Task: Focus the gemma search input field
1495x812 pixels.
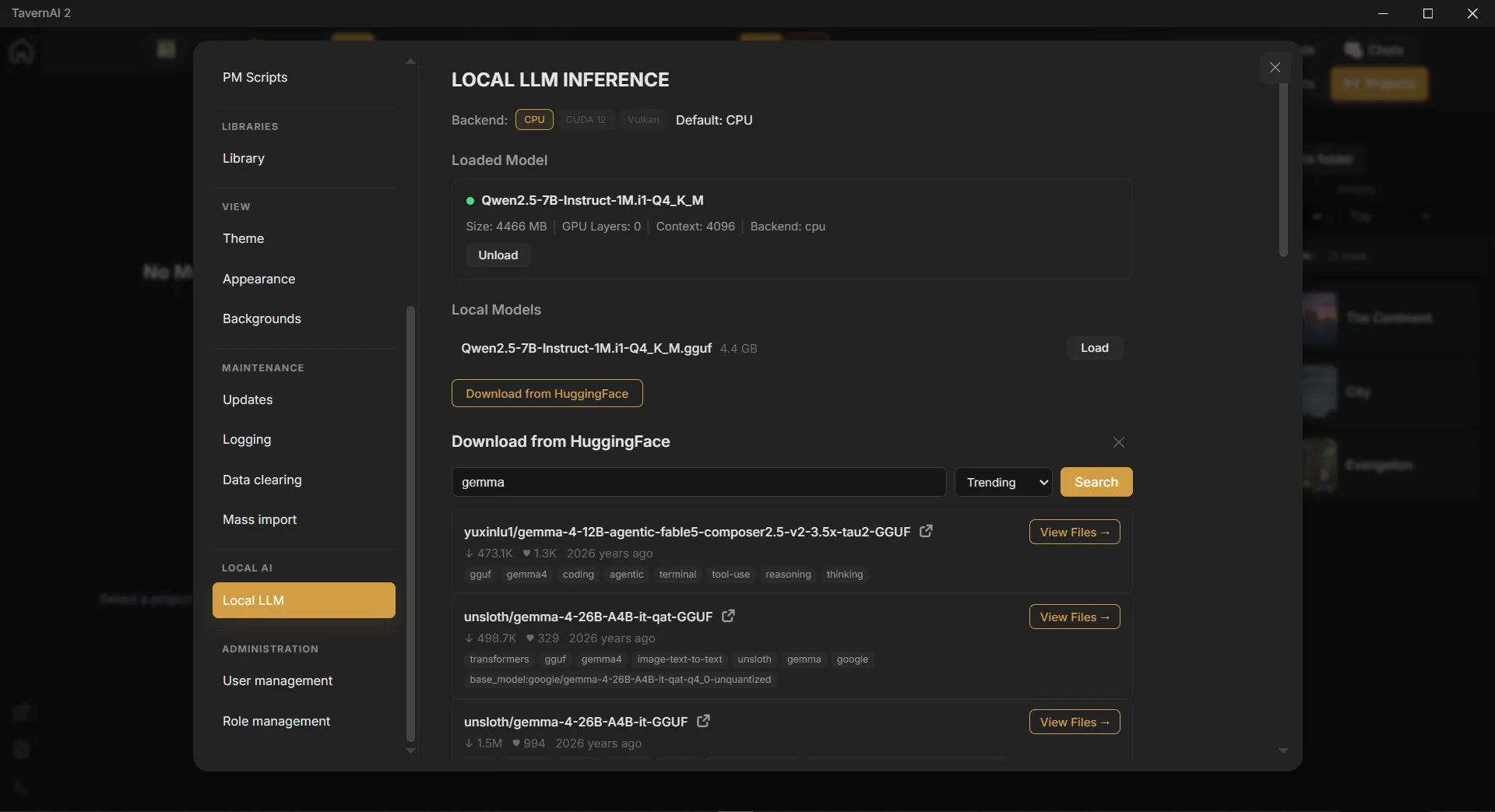Action: tap(698, 482)
